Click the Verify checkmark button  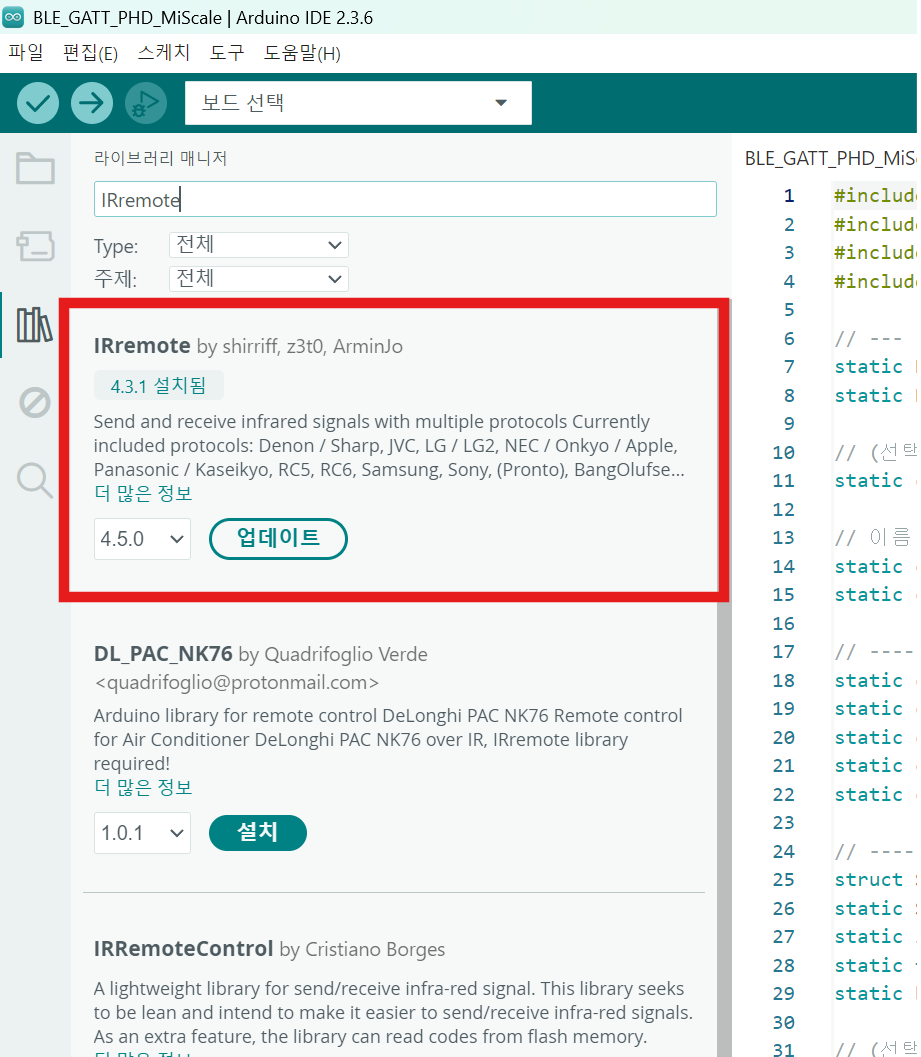[38, 103]
